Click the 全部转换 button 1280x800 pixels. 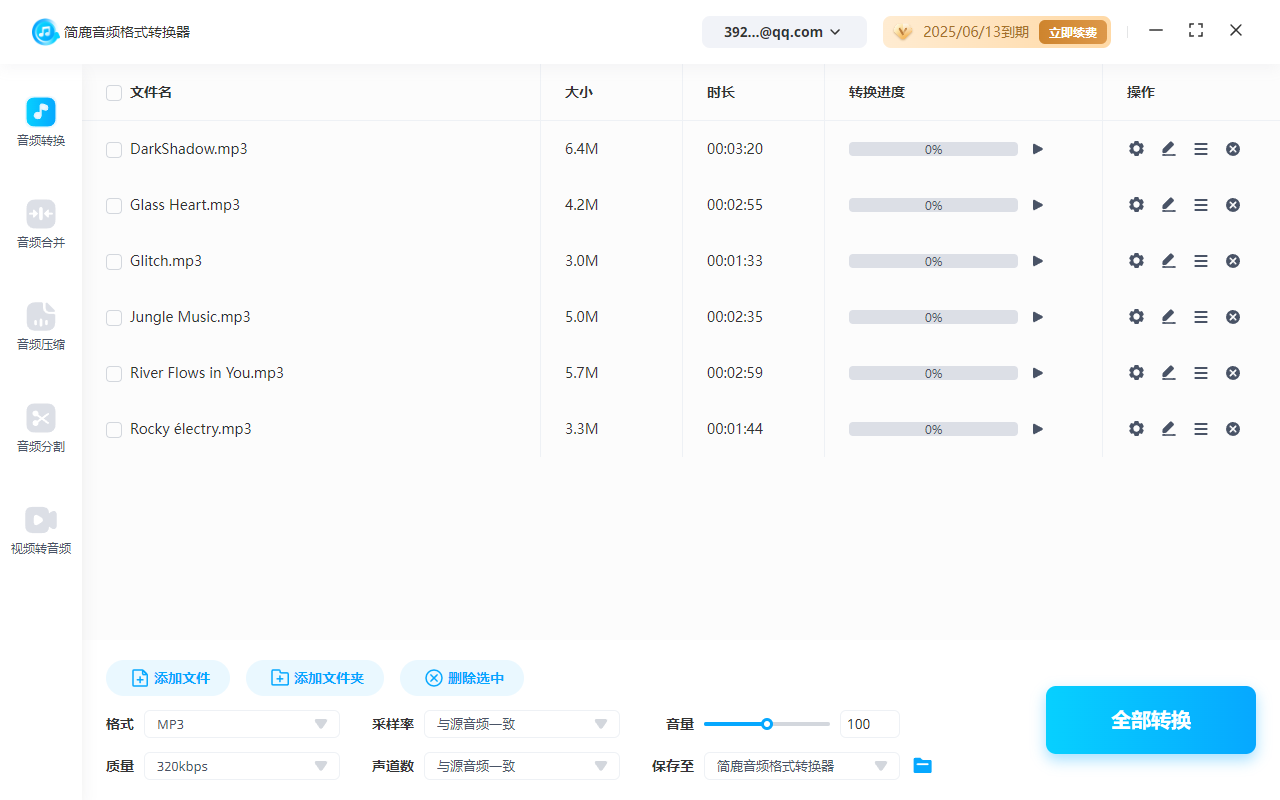[1150, 720]
